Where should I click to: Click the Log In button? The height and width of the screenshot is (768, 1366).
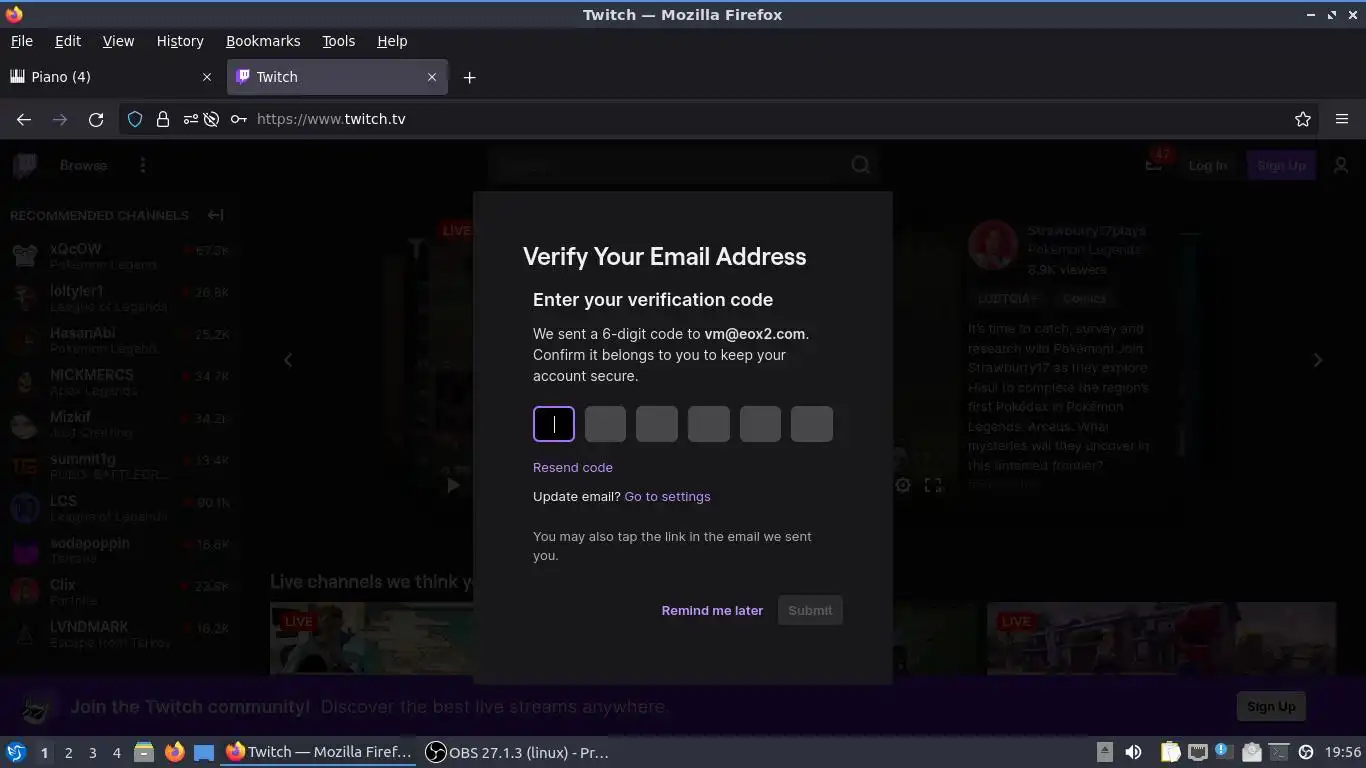pos(1207,165)
